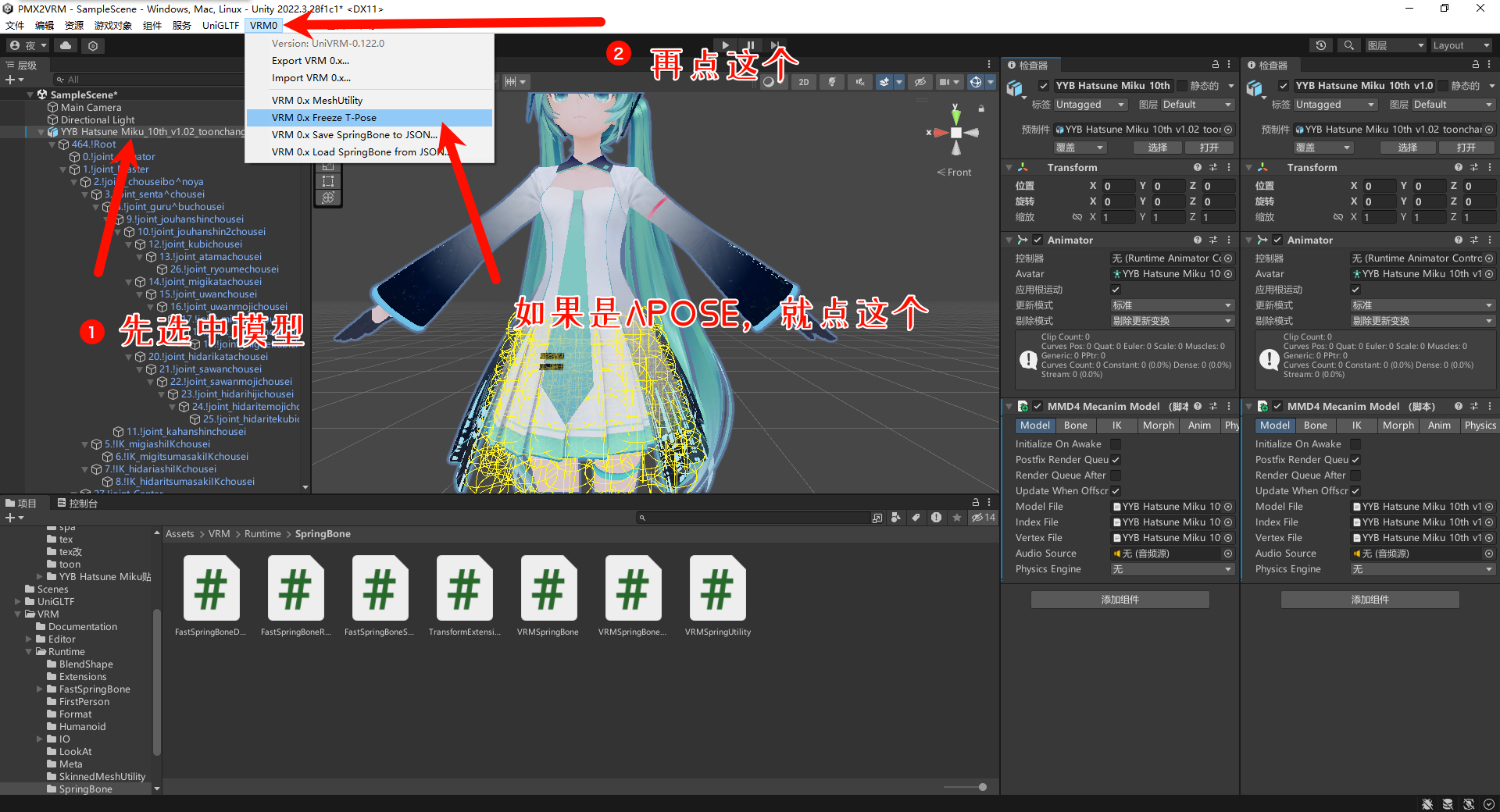Image resolution: width=1500 pixels, height=812 pixels.
Task: Toggle scene effects layers icon
Action: (884, 82)
